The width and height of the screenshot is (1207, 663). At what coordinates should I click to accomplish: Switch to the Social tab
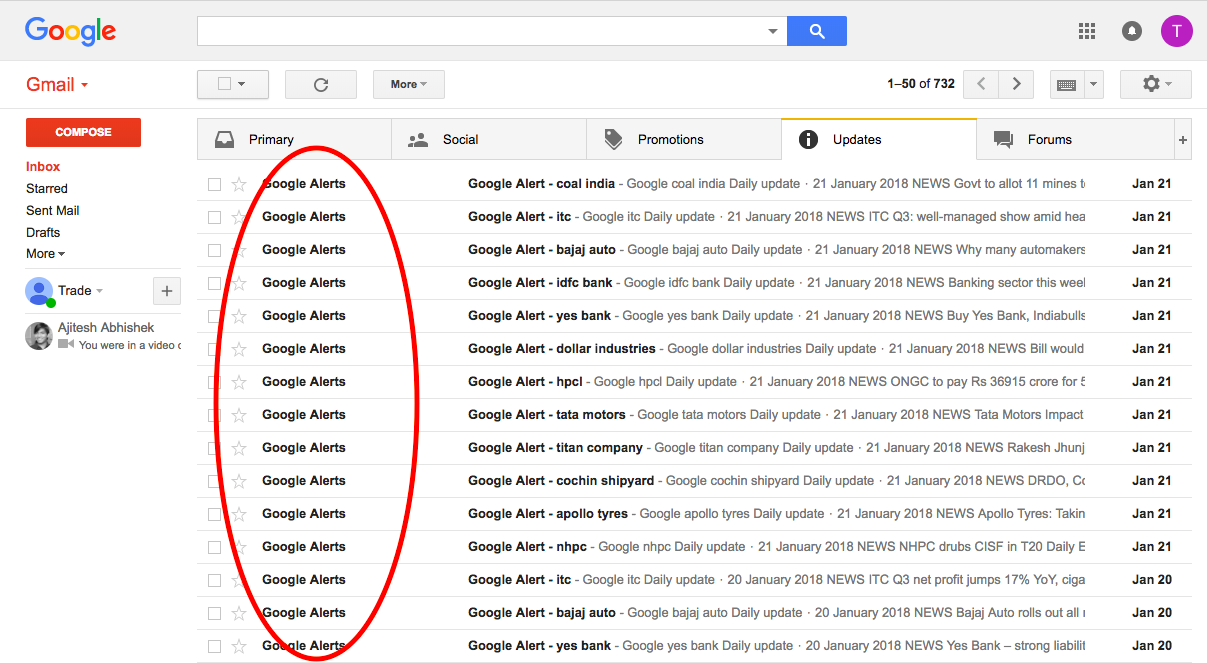489,138
